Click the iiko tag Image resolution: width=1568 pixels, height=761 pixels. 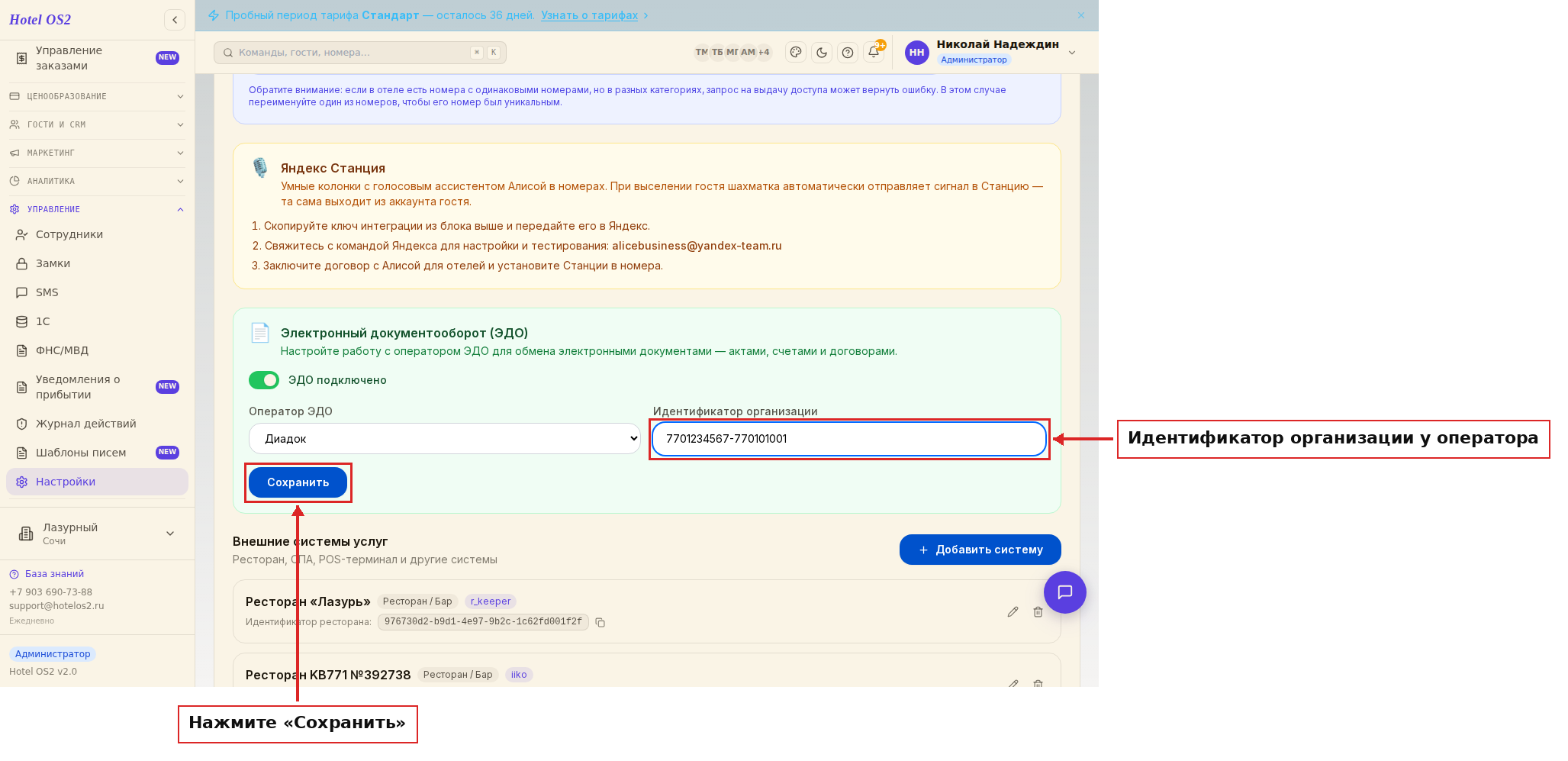(519, 675)
